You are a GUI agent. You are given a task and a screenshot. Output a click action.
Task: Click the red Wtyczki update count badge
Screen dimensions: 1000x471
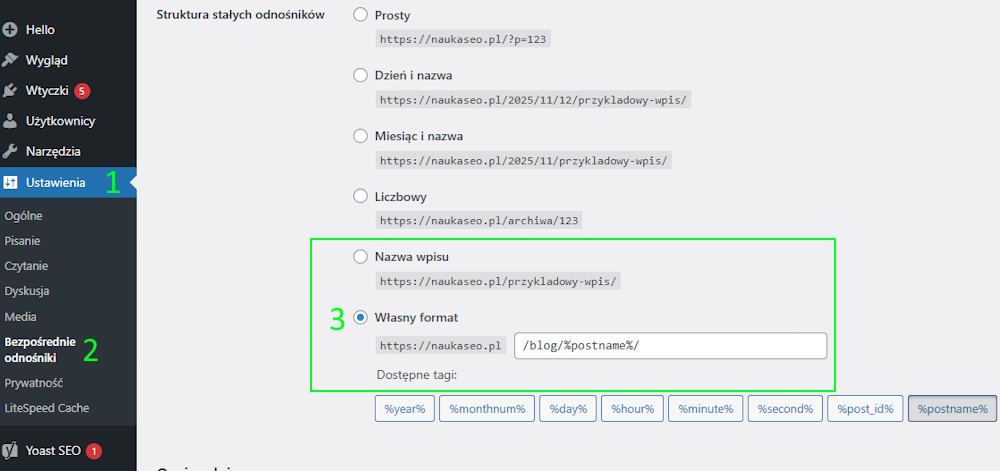82,91
